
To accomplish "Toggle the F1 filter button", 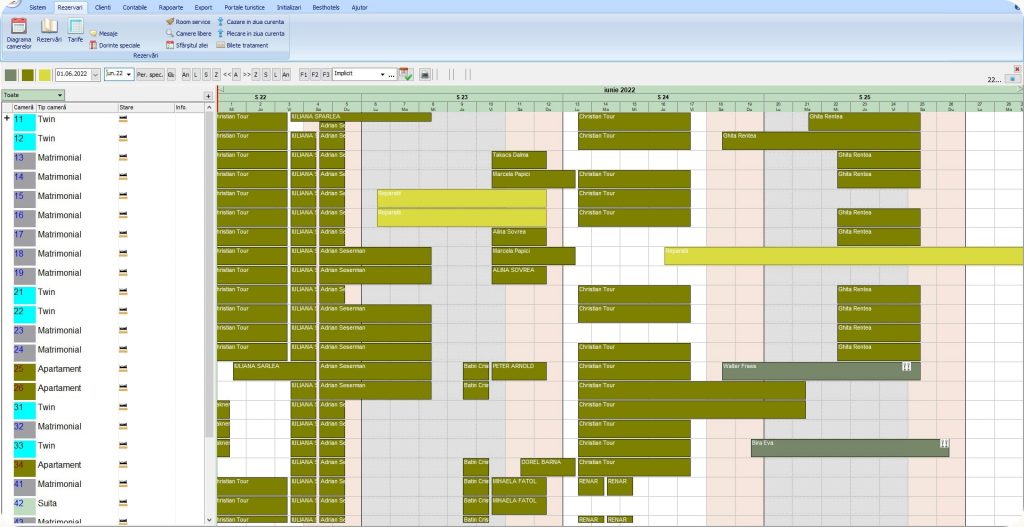I will [x=304, y=74].
